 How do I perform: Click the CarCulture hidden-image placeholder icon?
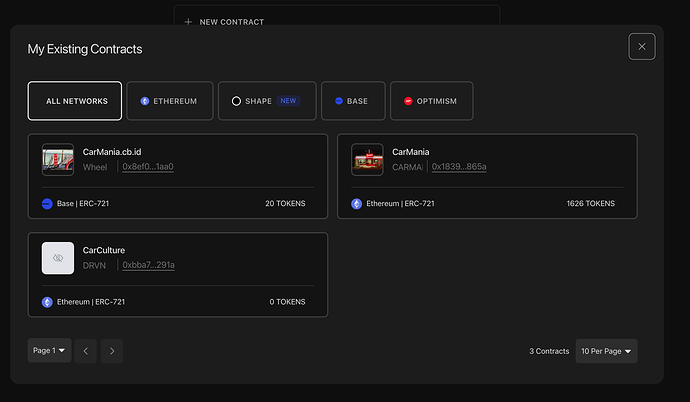58,258
